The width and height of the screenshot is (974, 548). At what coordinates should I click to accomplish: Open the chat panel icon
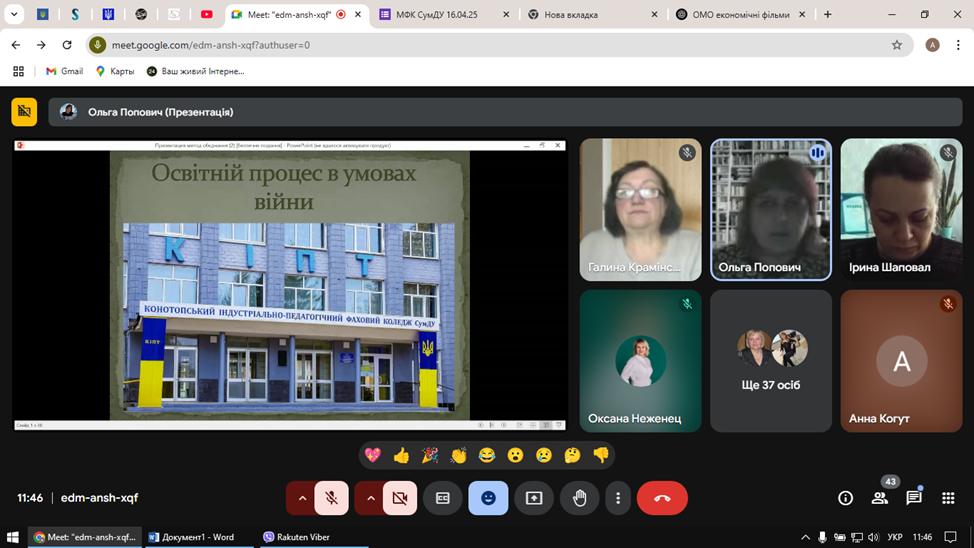tap(914, 498)
